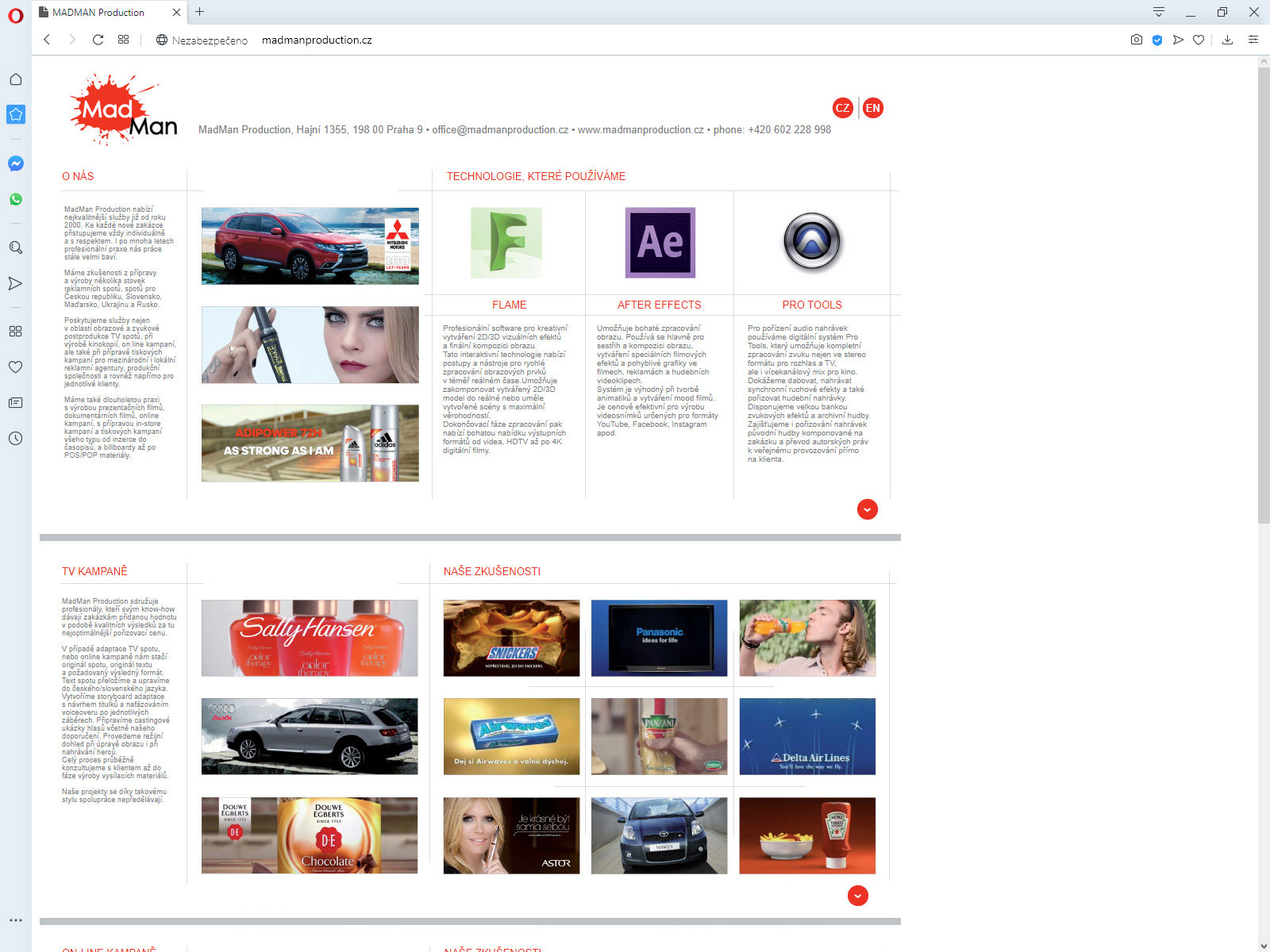
Task: Select the FLAME label
Action: (510, 305)
